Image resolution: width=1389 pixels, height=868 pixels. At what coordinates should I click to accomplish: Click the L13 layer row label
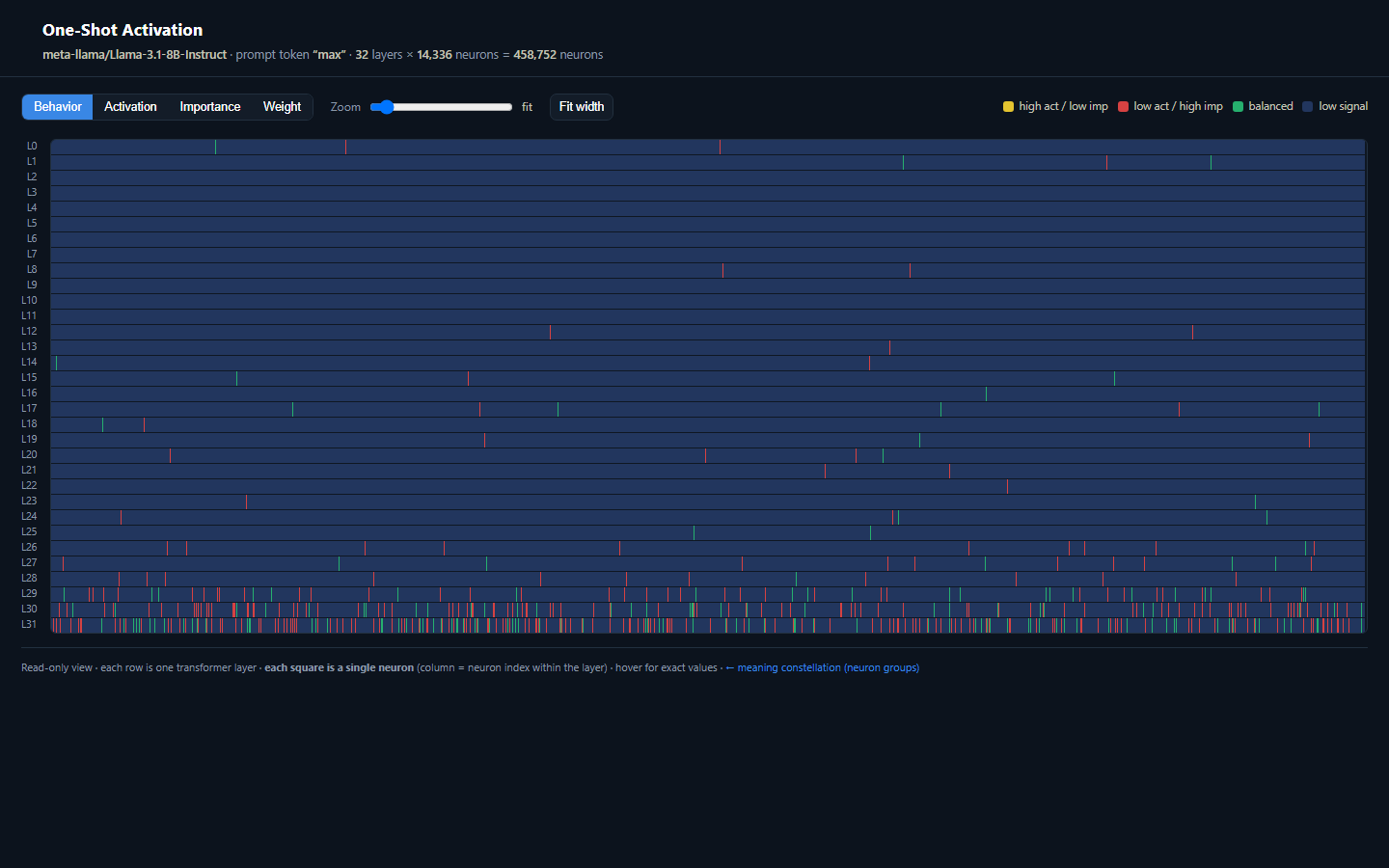(x=29, y=347)
